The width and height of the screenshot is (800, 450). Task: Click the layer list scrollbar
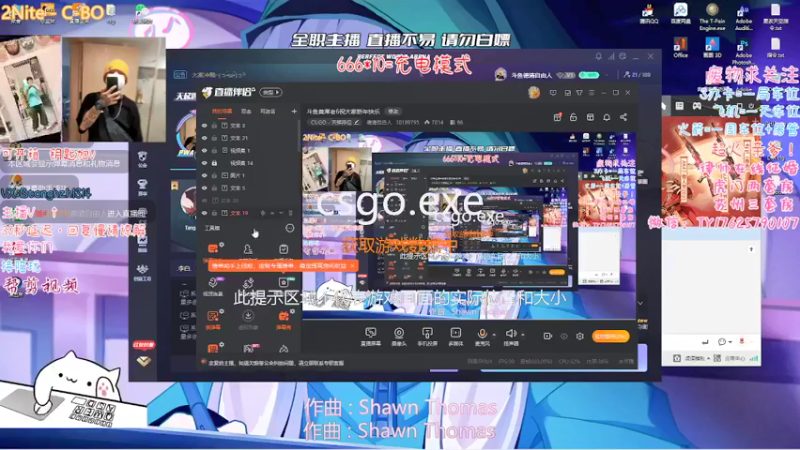click(x=299, y=135)
